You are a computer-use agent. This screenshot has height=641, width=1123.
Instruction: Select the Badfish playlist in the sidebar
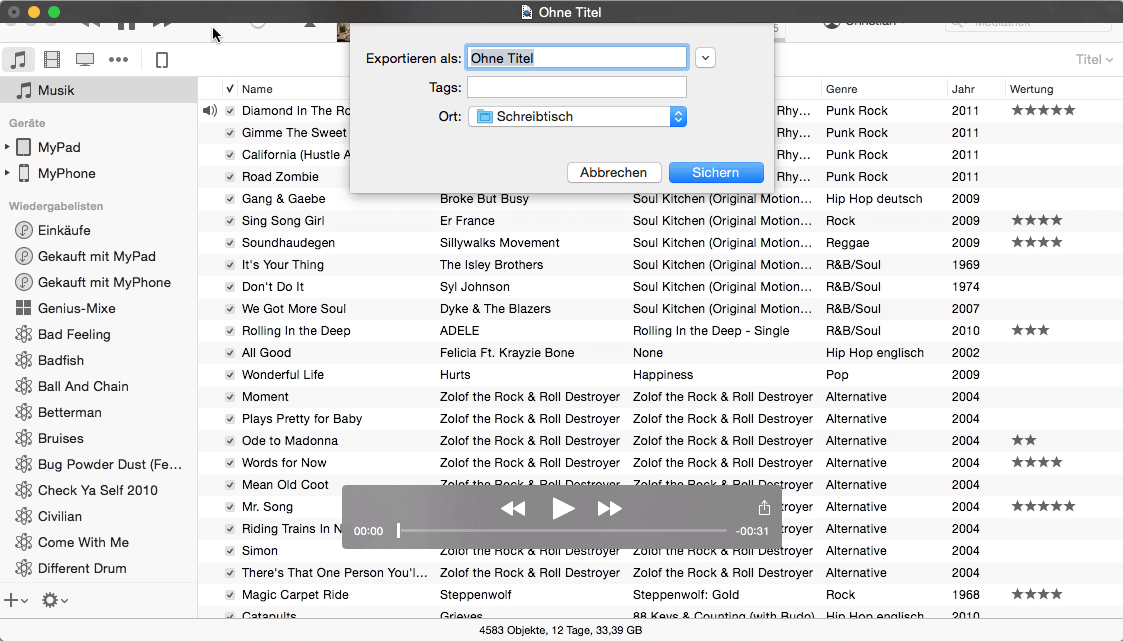pos(62,360)
